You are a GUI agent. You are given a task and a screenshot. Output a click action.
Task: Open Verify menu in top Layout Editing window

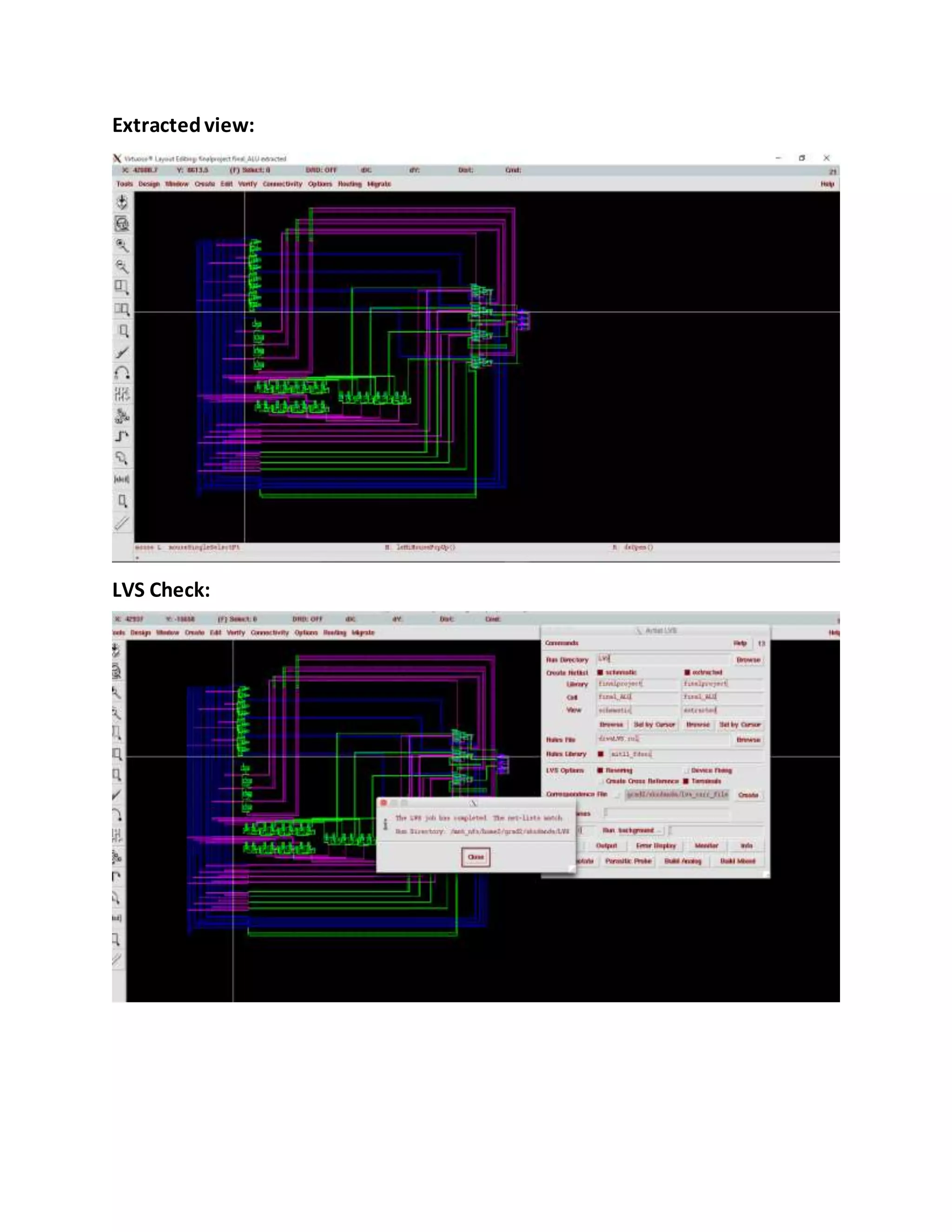coord(247,184)
